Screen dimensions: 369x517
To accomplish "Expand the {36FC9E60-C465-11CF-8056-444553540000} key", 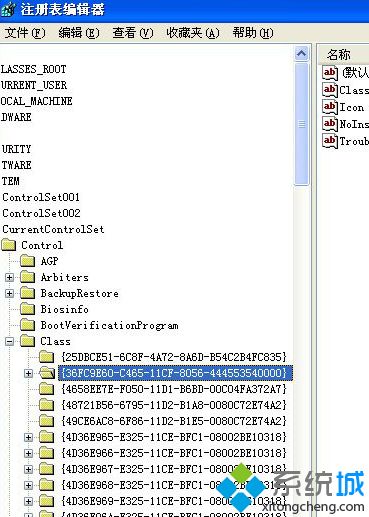I will 29,373.
